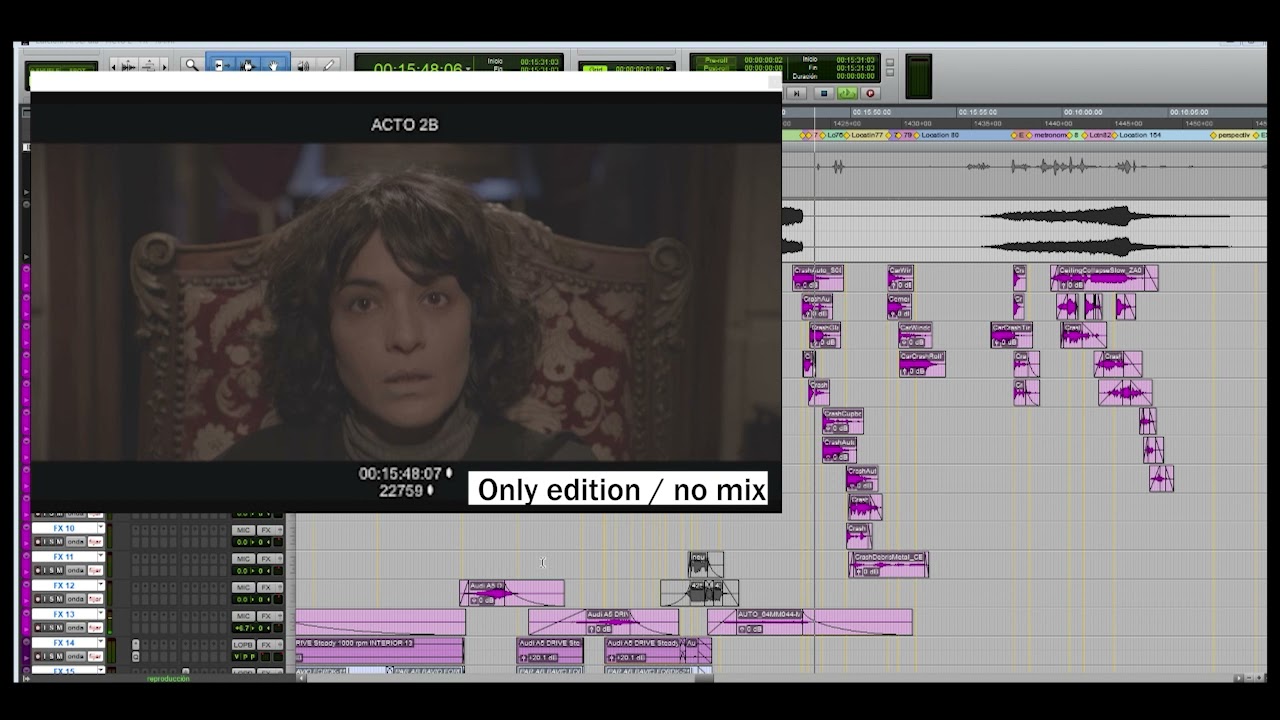Click the red Record transport button
Screen dimensions: 1280x720
pos(870,93)
